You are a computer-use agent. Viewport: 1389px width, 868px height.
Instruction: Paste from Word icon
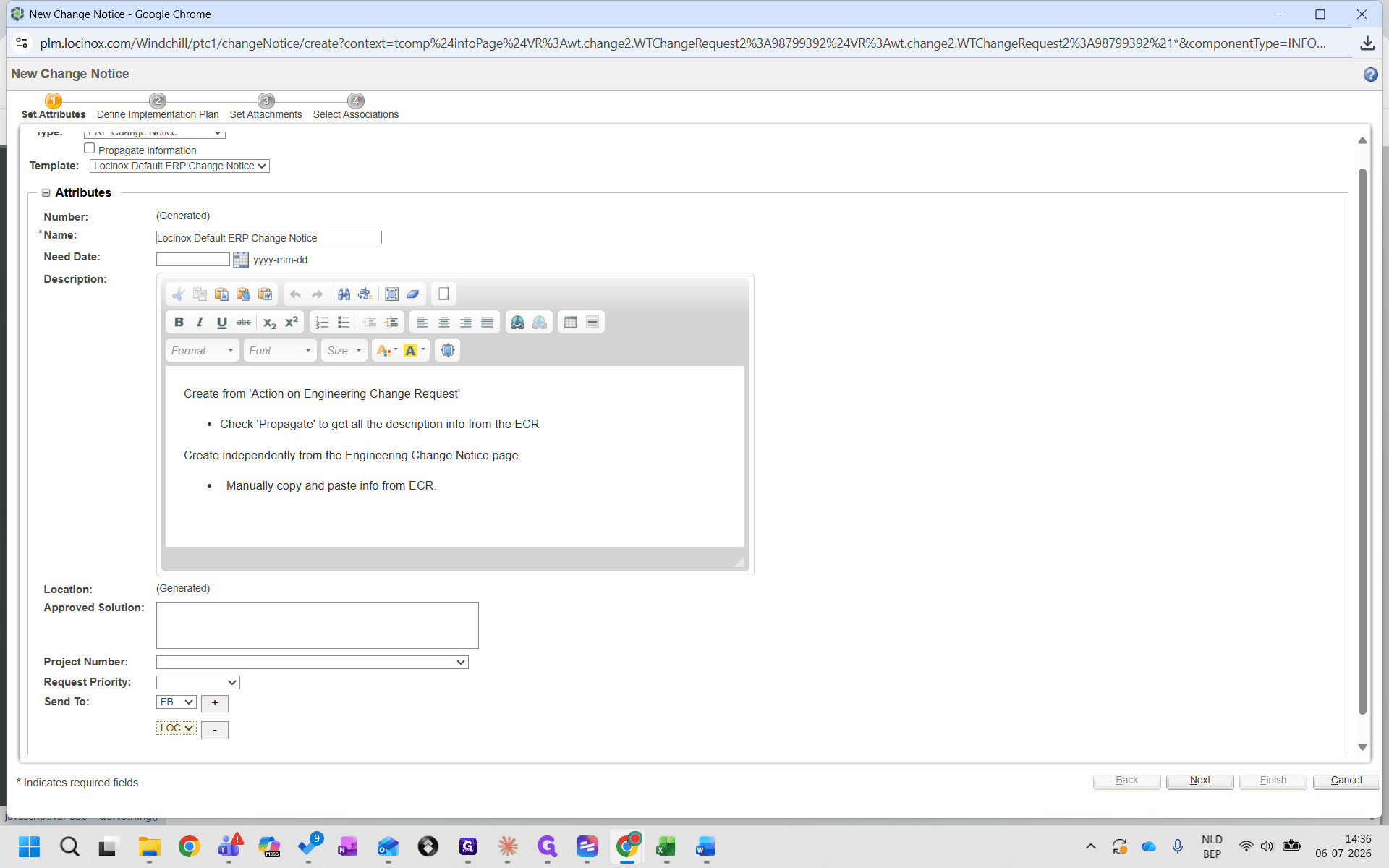pos(265,294)
